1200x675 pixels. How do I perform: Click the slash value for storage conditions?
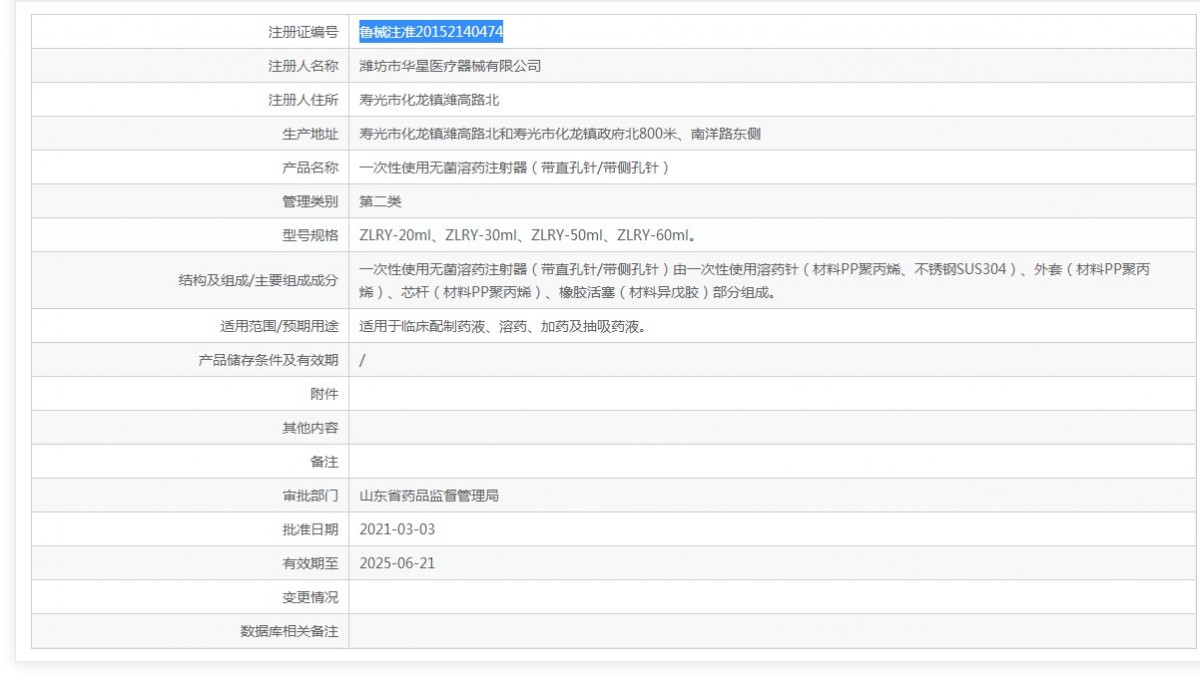click(x=362, y=360)
